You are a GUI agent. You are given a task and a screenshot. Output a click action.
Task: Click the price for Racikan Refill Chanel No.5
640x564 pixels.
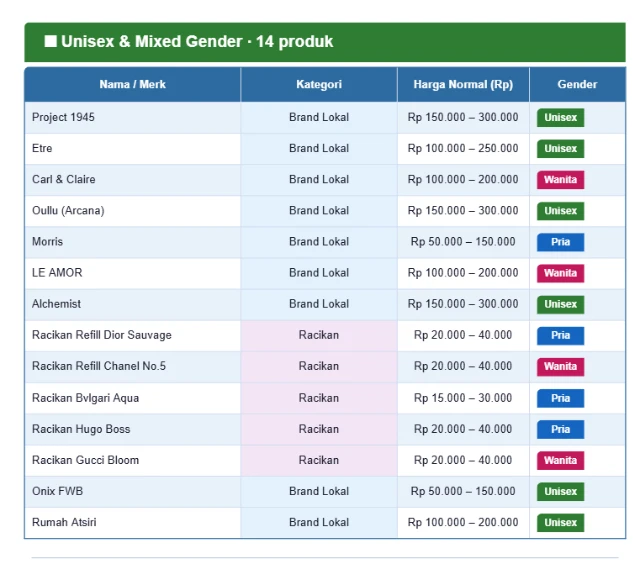(x=463, y=366)
